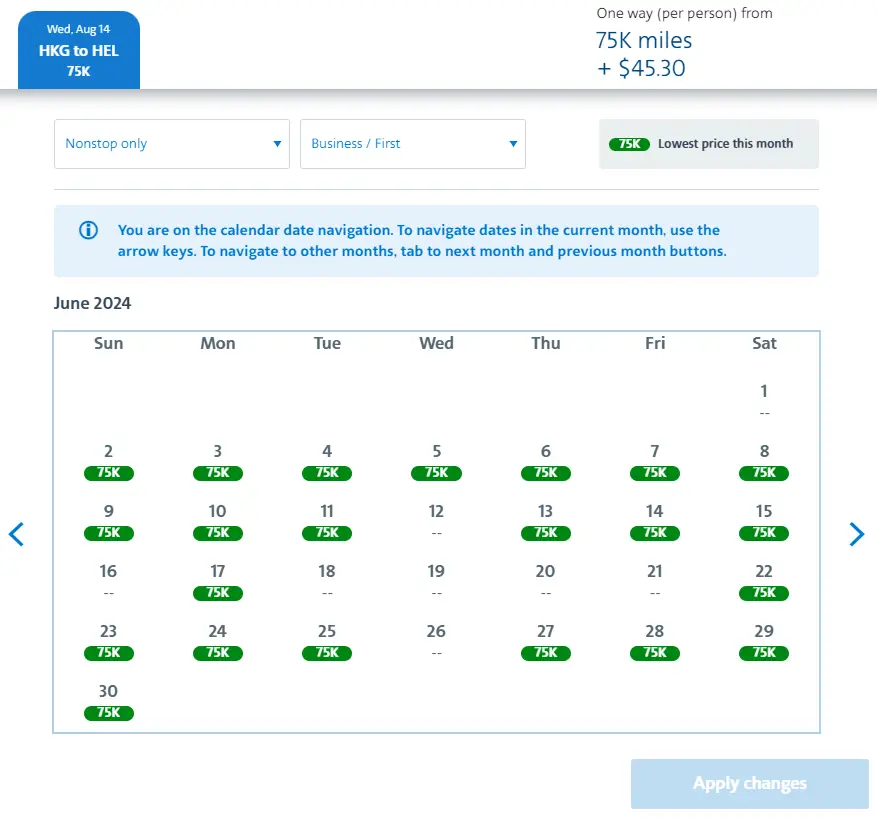Go to previous month with left arrow
The image size is (877, 824).
16,534
